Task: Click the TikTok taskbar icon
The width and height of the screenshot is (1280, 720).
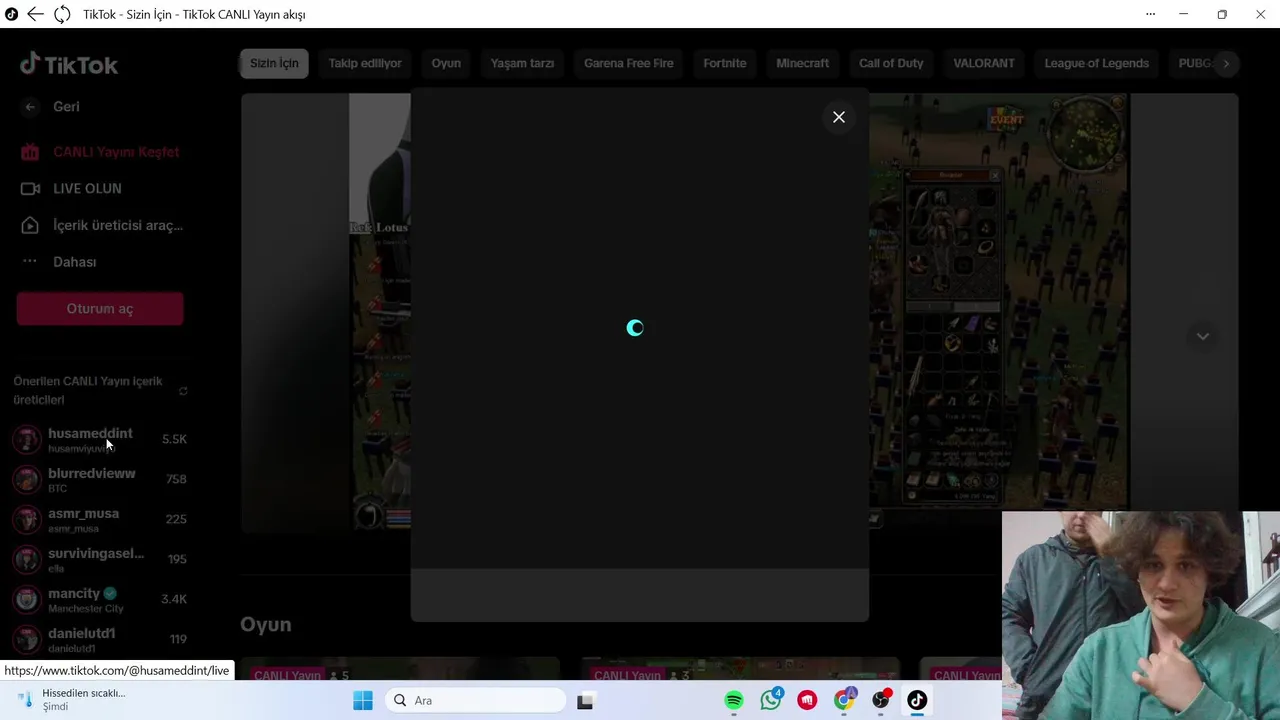Action: point(917,700)
